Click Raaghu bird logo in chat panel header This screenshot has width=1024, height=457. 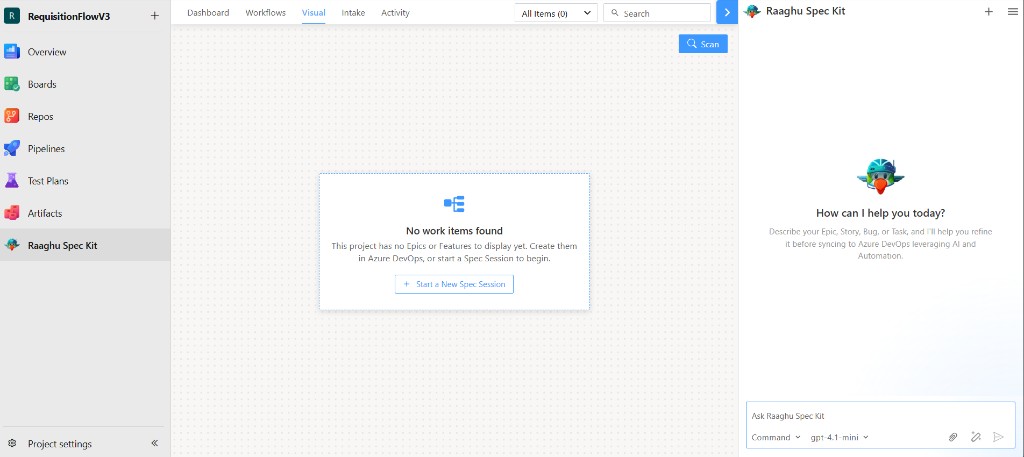(x=752, y=11)
